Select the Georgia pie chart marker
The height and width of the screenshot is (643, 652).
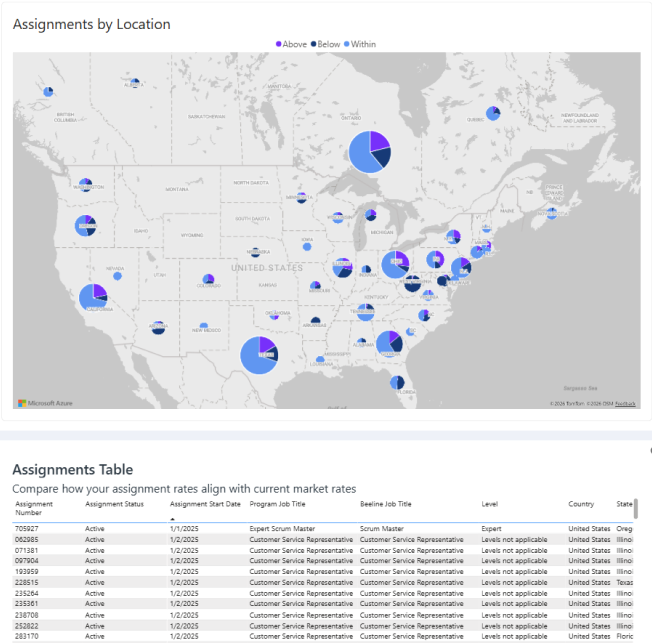click(389, 344)
